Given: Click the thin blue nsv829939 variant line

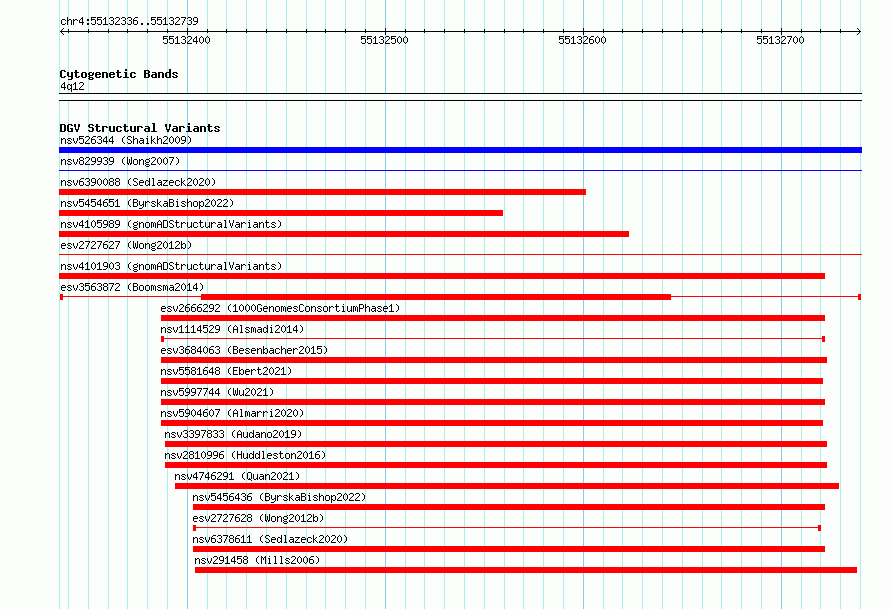Looking at the screenshot, I should click(460, 170).
